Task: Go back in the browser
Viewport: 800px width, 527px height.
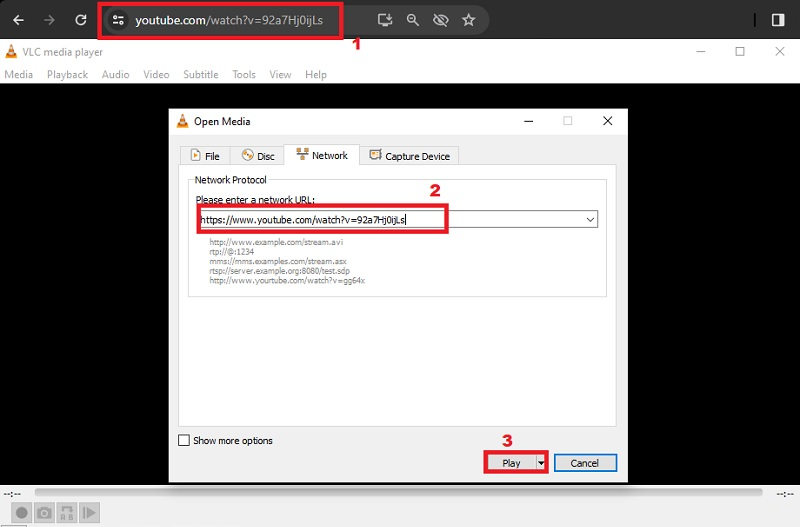Action: point(18,20)
